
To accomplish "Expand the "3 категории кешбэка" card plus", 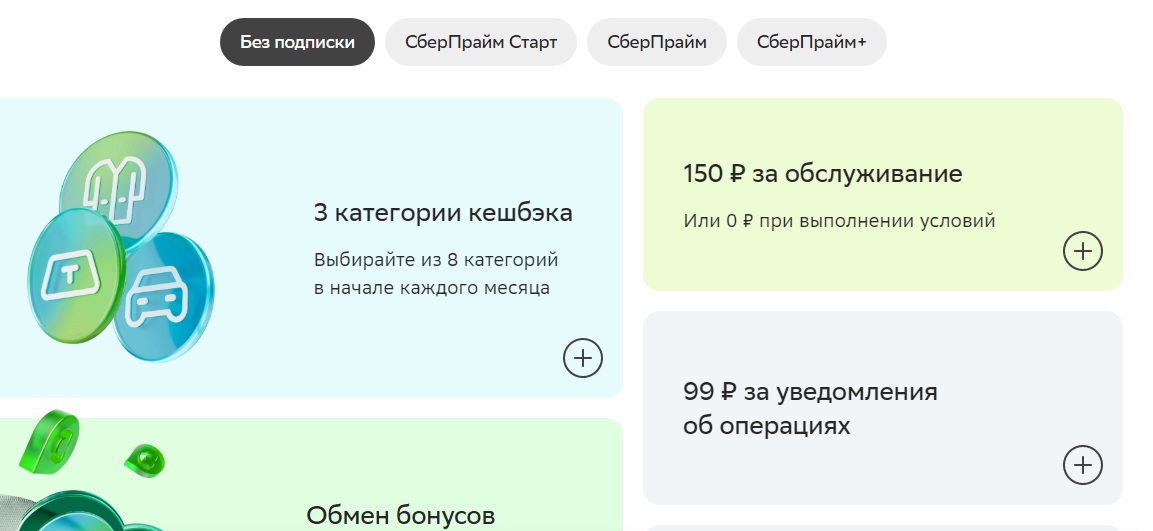I will tap(583, 358).
